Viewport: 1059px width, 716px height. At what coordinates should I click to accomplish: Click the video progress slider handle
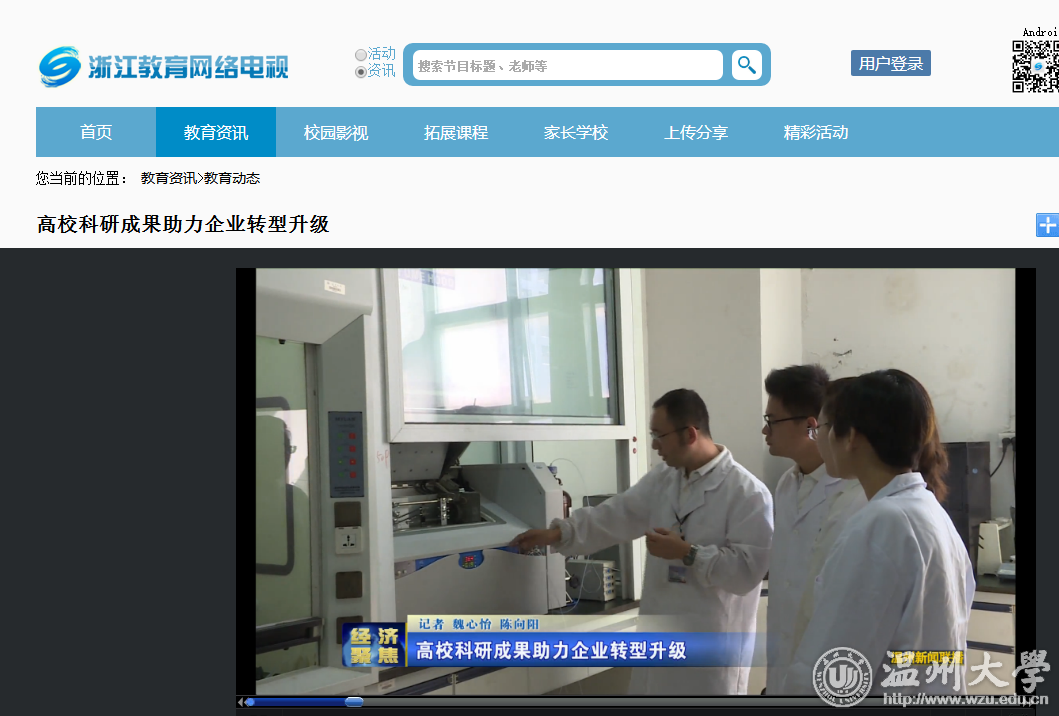(354, 702)
